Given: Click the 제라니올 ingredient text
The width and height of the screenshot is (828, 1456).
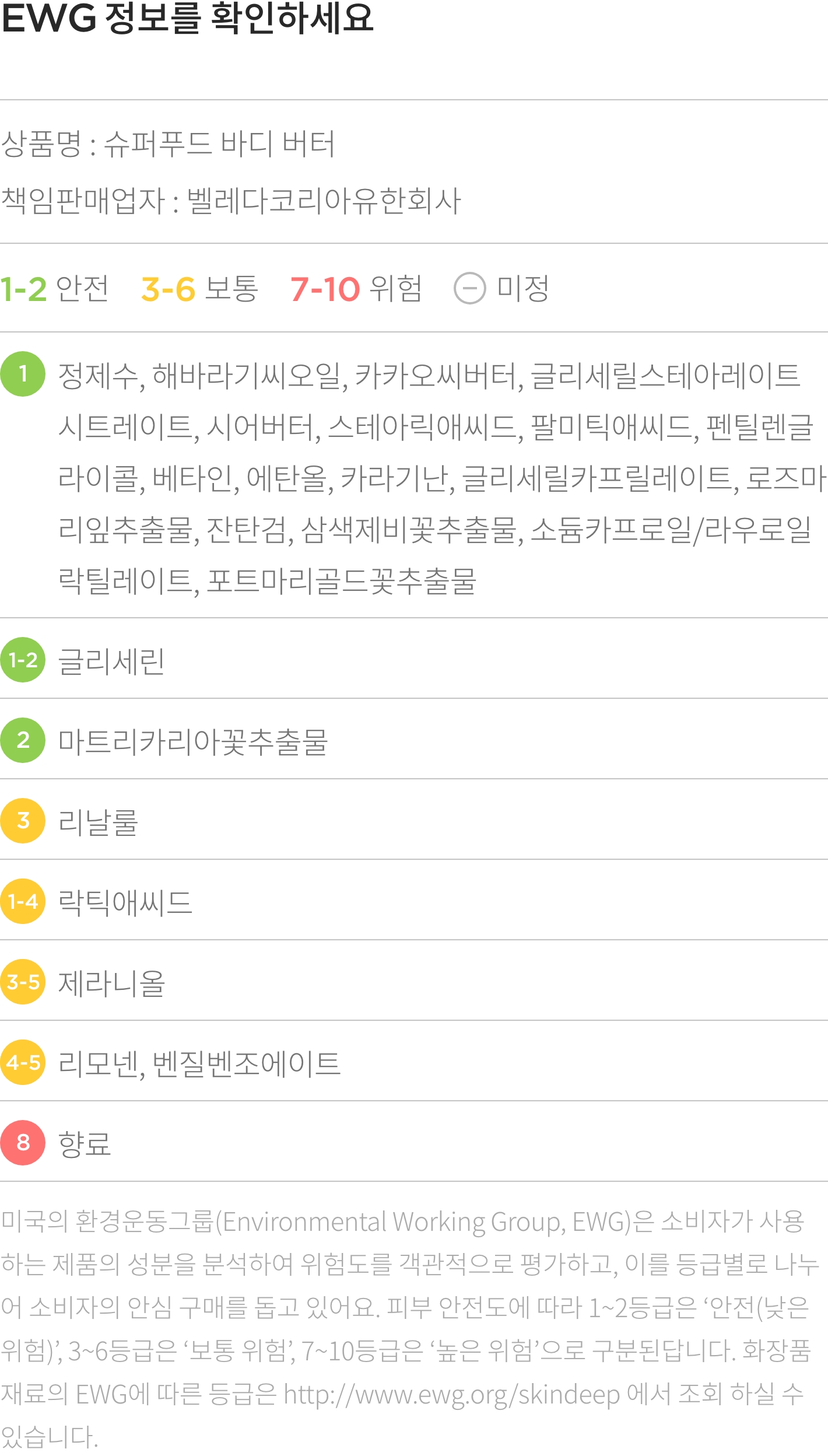Looking at the screenshot, I should (111, 984).
